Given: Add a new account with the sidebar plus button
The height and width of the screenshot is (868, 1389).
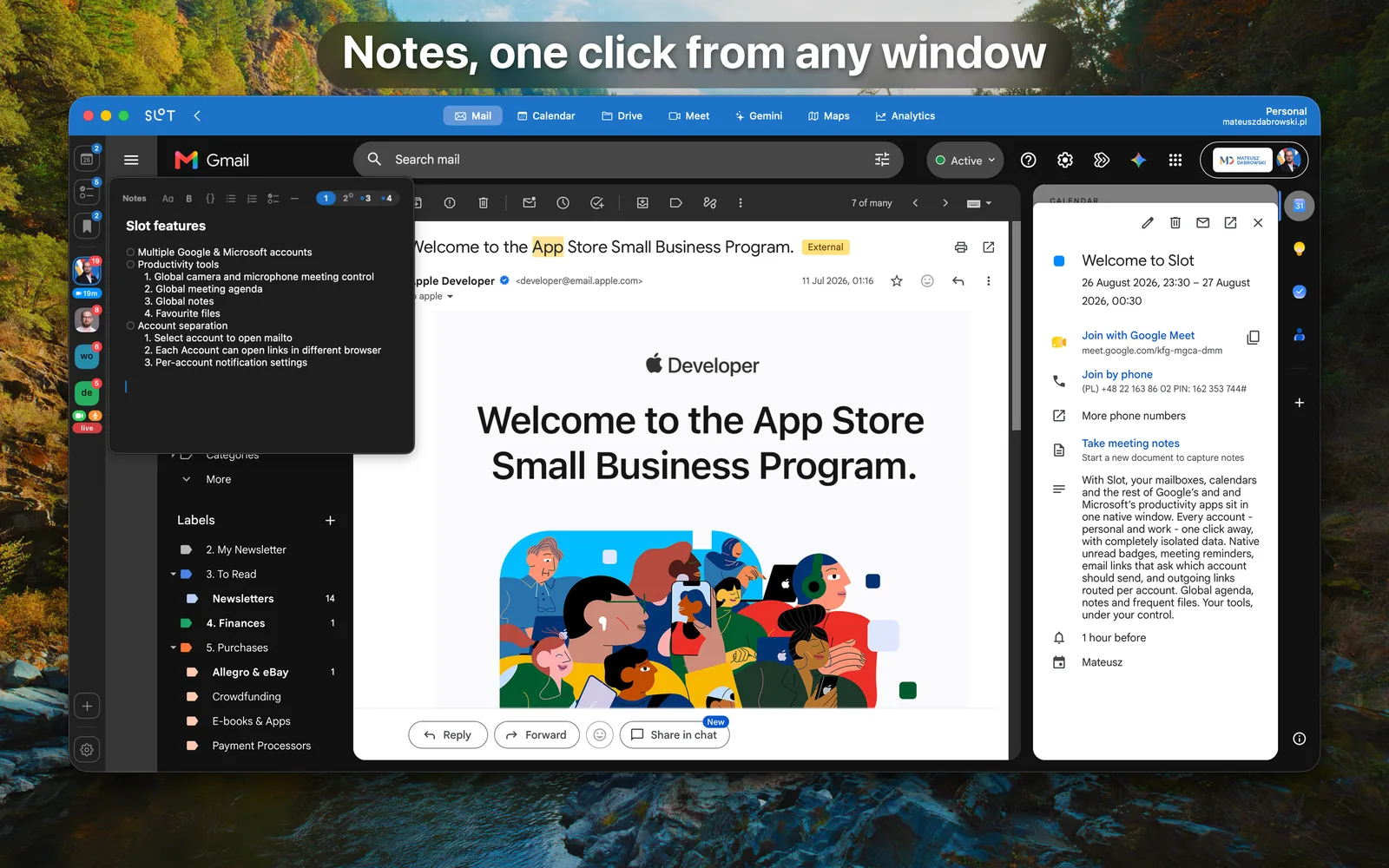Looking at the screenshot, I should coord(87,706).
